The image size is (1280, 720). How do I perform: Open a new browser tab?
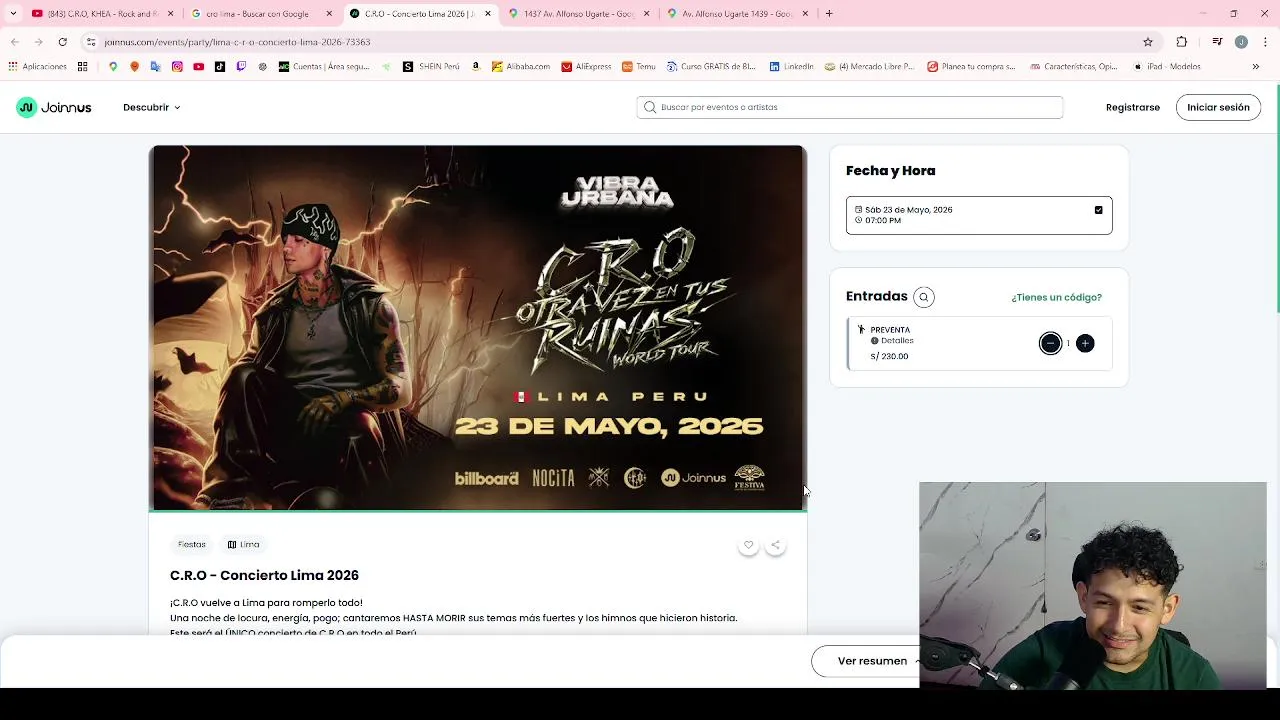(x=829, y=14)
